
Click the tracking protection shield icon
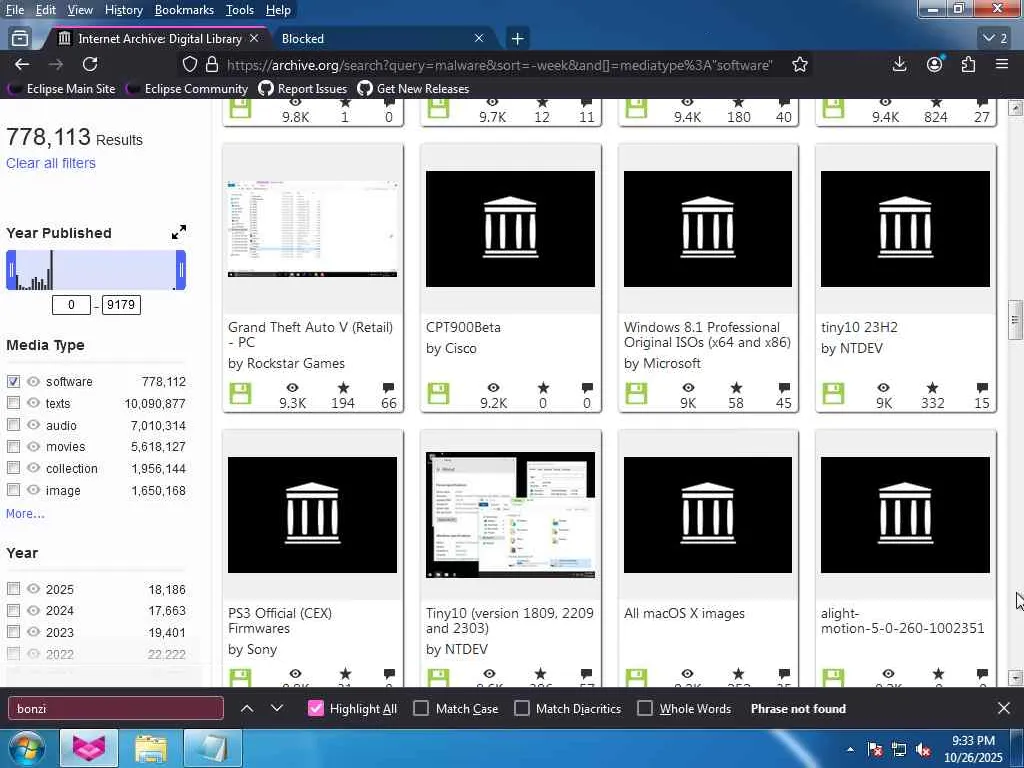click(189, 65)
